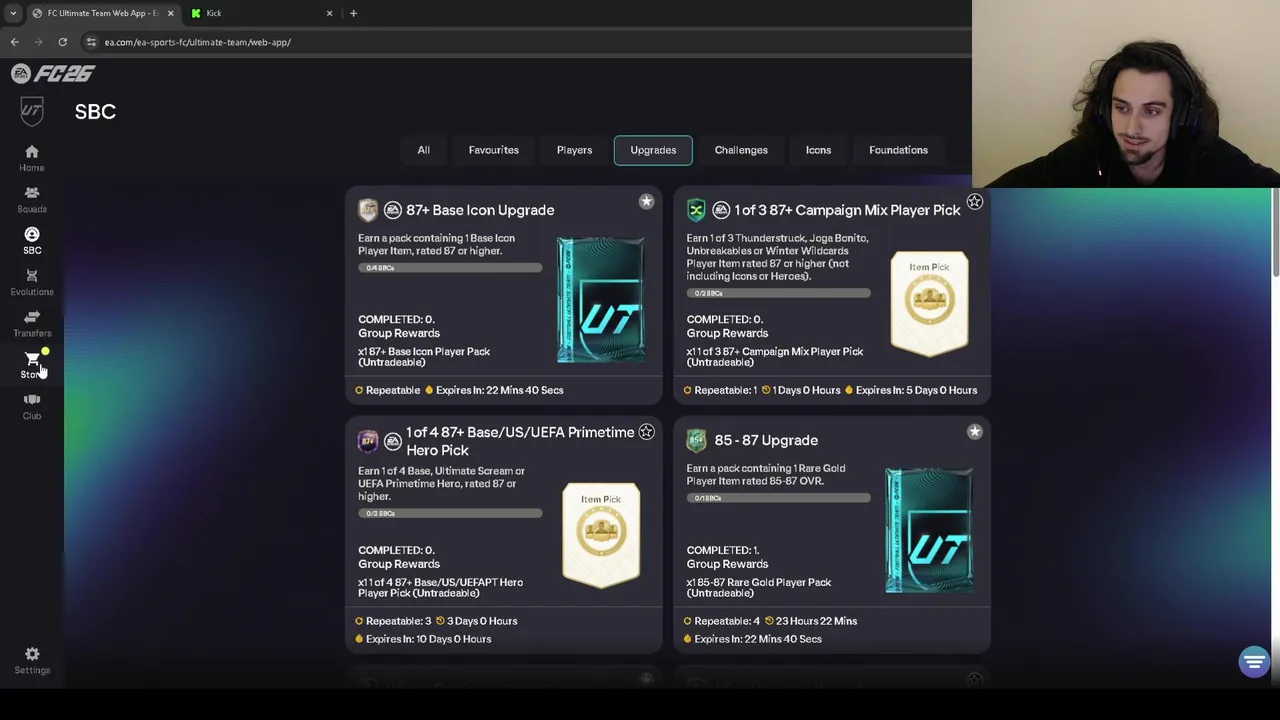Go to Transfers in the sidebar

(x=32, y=323)
